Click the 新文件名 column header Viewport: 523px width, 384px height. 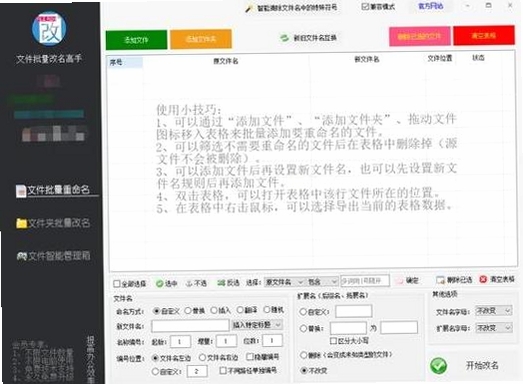(367, 59)
